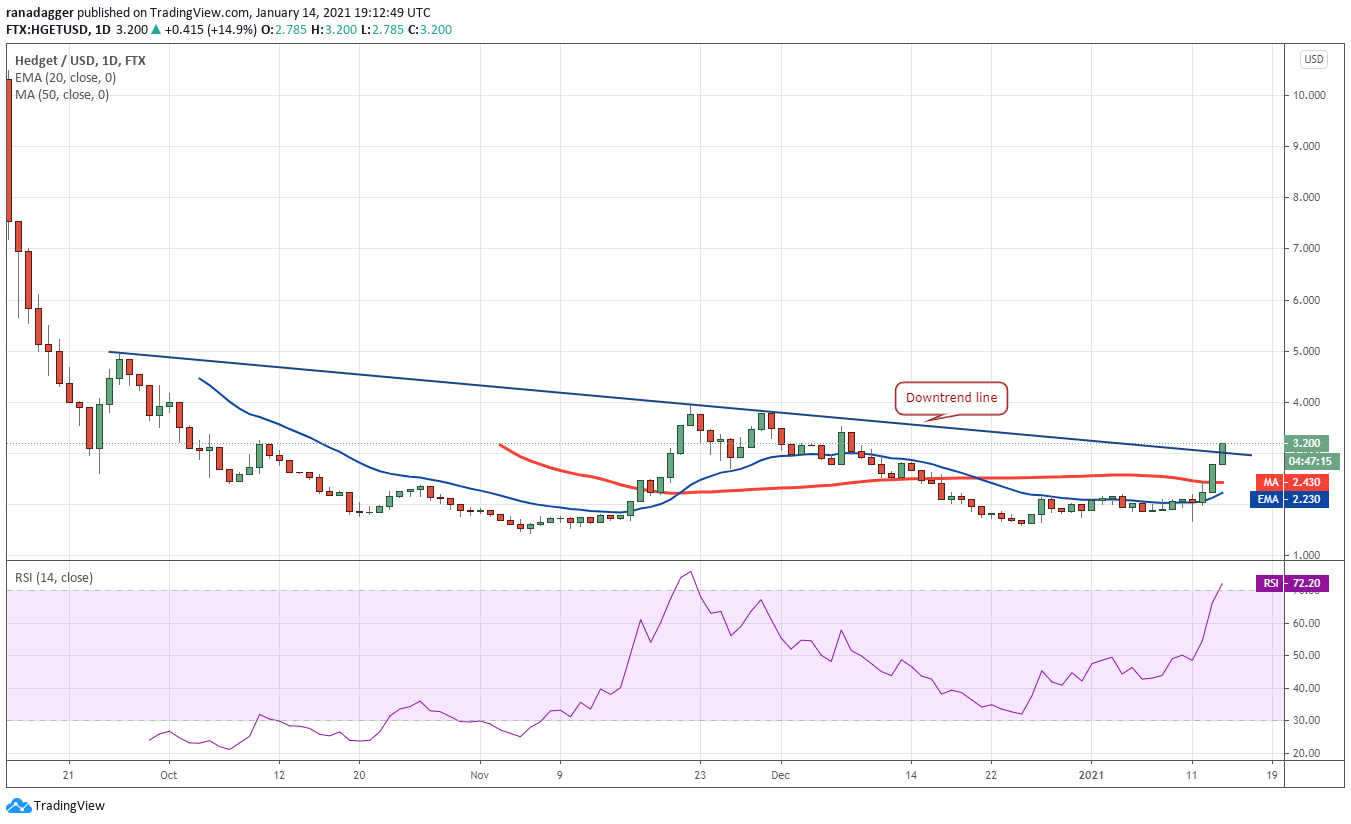
Task: Click the '10.000' price scale label
Action: 1311,95
